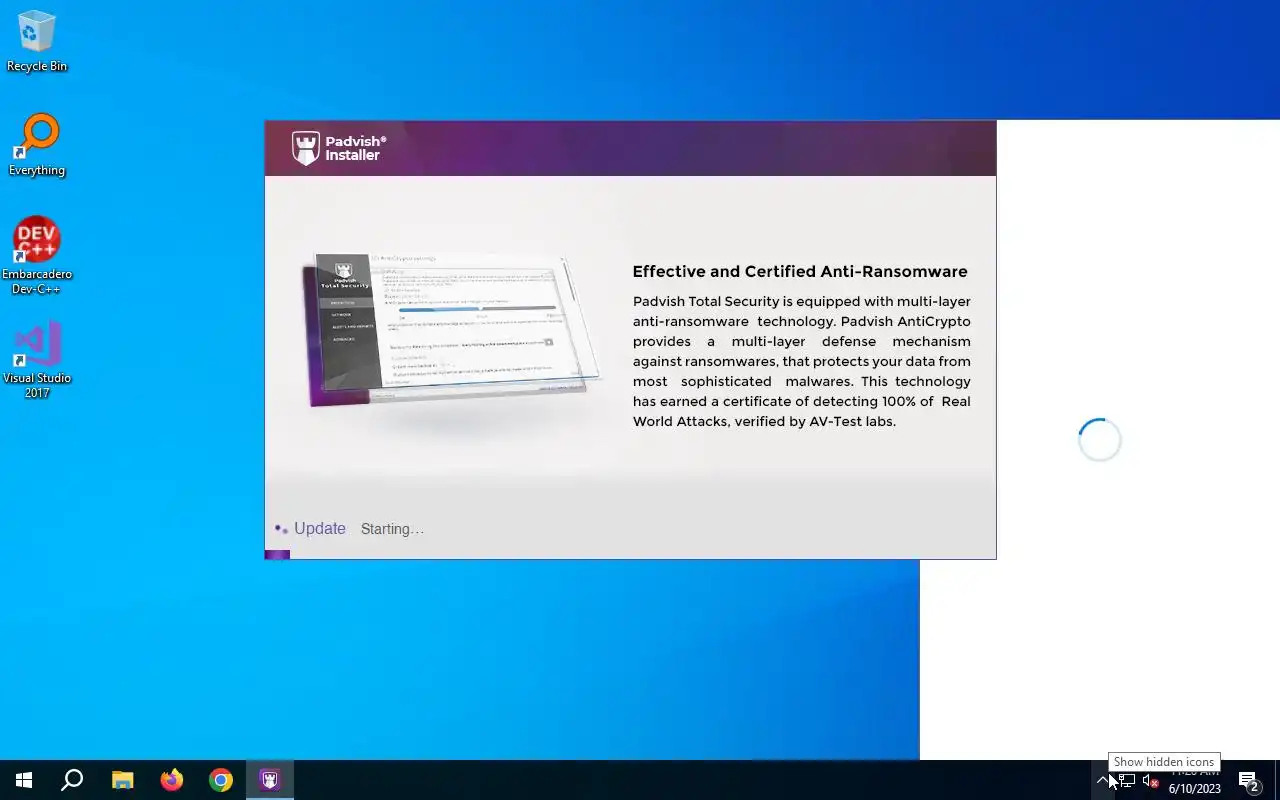
Task: Launch Firefox from the taskbar
Action: click(172, 780)
